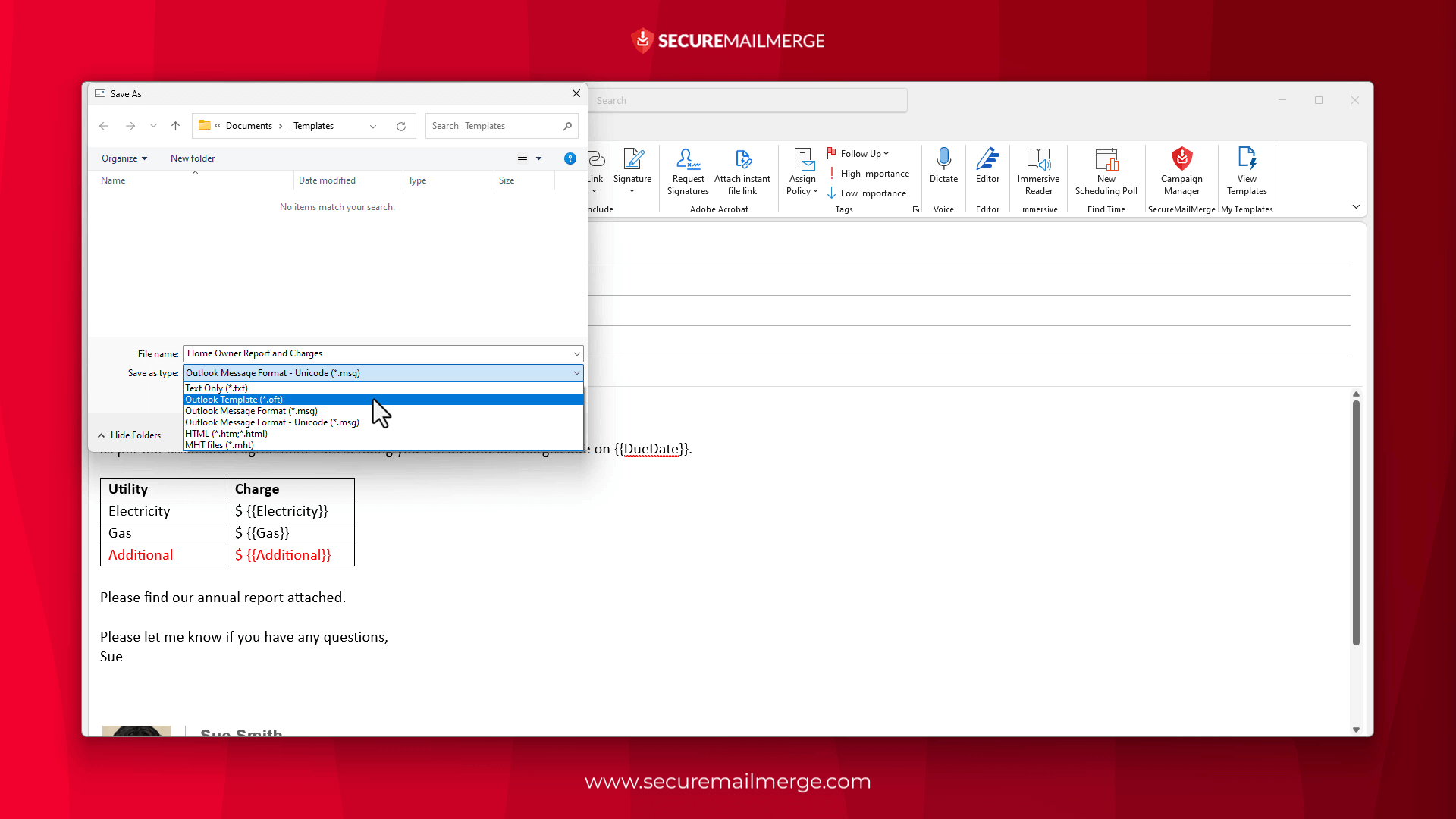Refresh the _Templates folder listing
This screenshot has width=1456, height=819.
tap(401, 126)
